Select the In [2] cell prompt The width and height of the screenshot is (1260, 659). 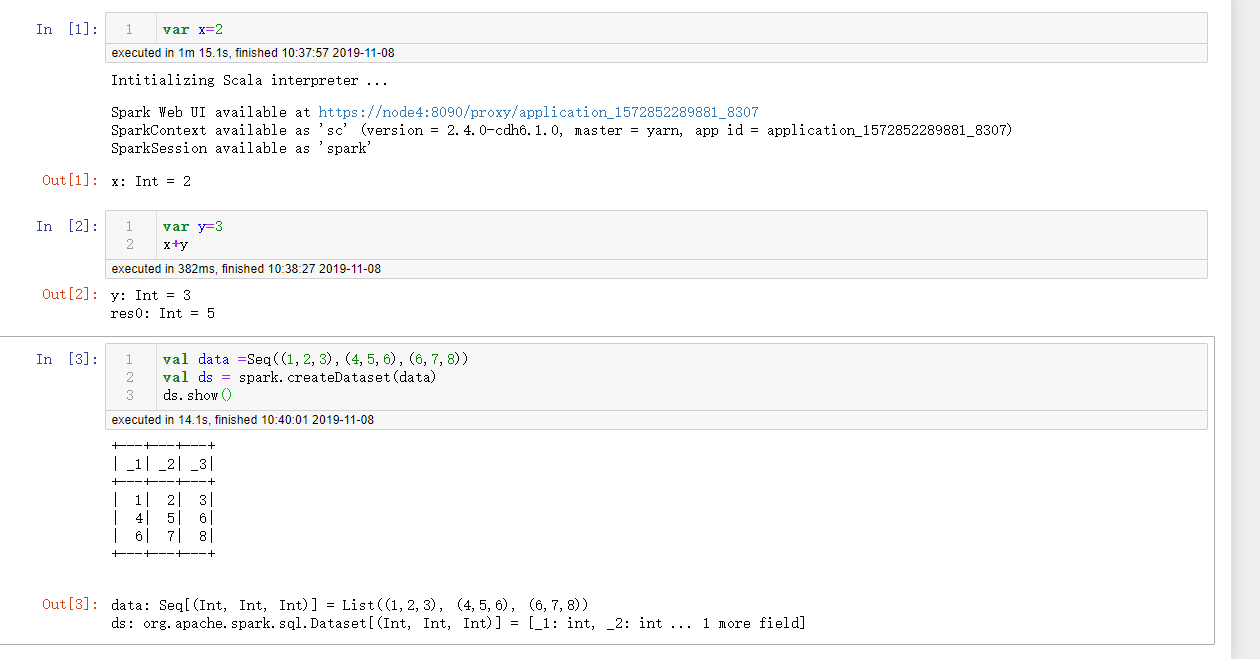67,226
